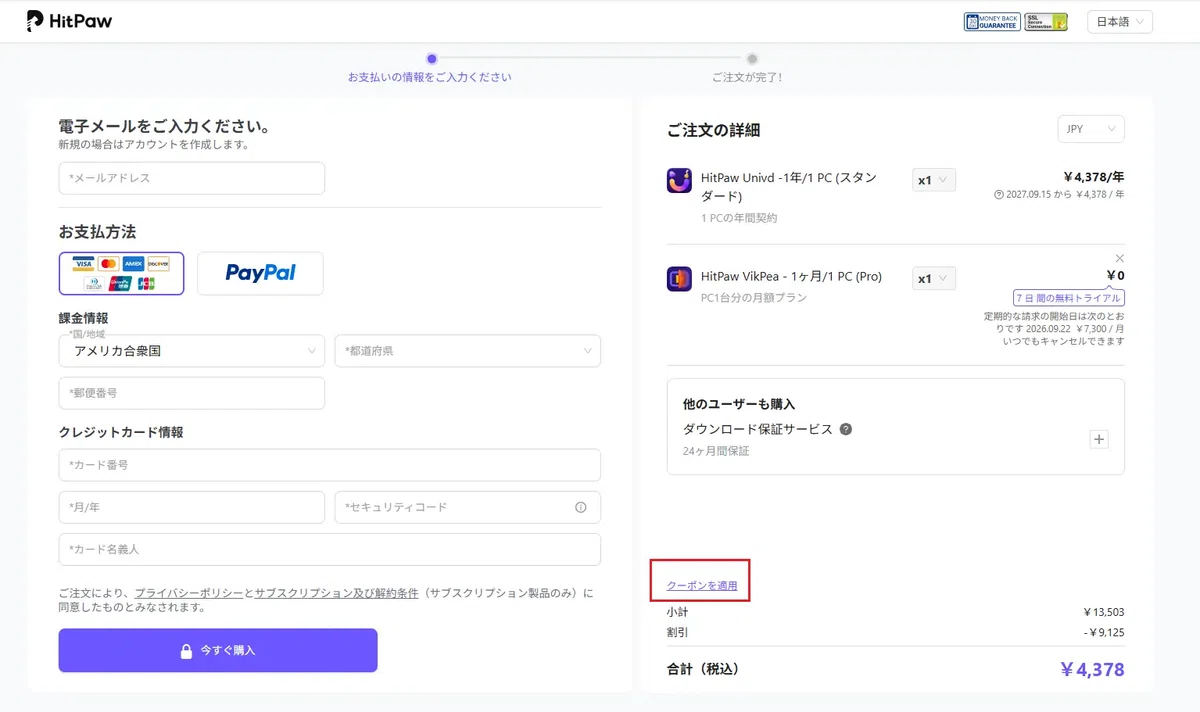The width and height of the screenshot is (1200, 712).
Task: Click the SSL Secure Connection badge
Action: click(x=1046, y=22)
